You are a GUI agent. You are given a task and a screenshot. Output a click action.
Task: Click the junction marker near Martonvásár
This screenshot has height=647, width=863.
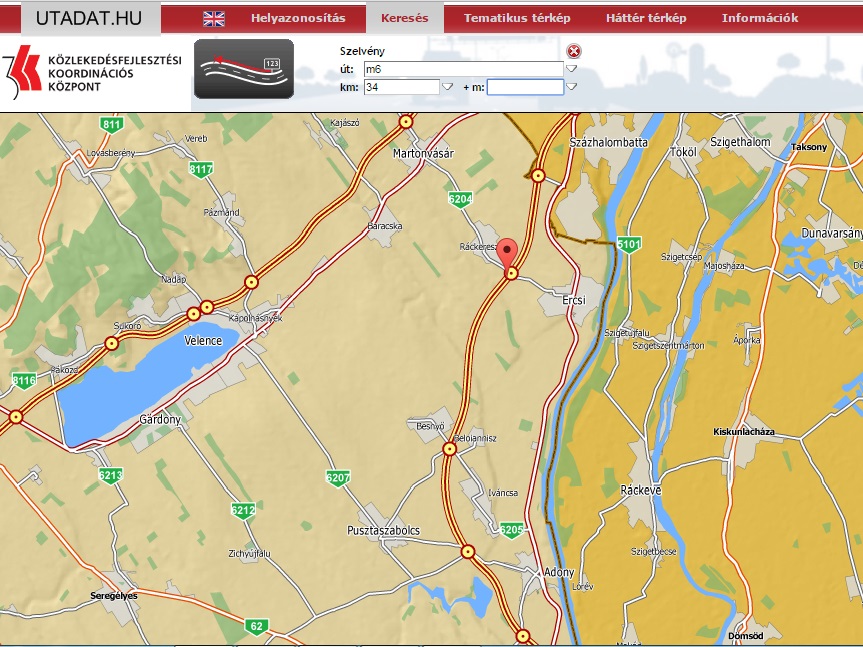click(405, 122)
